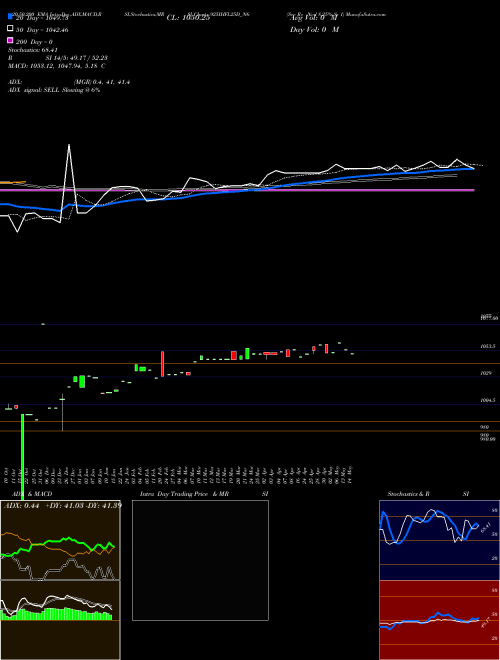Click the 'Avg Vol: 0 M' text
Screen dimensions: 500x660
click(313, 18)
